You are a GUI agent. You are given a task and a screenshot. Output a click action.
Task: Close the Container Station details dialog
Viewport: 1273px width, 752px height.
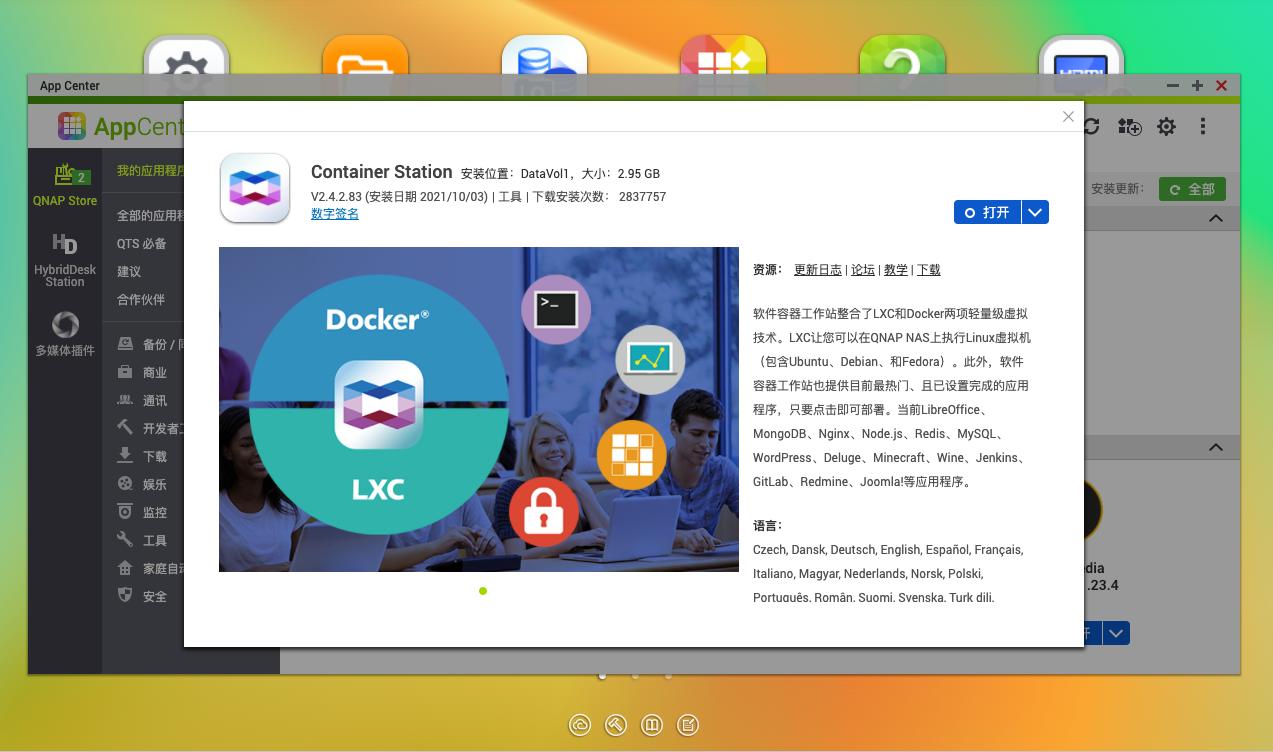(1068, 117)
